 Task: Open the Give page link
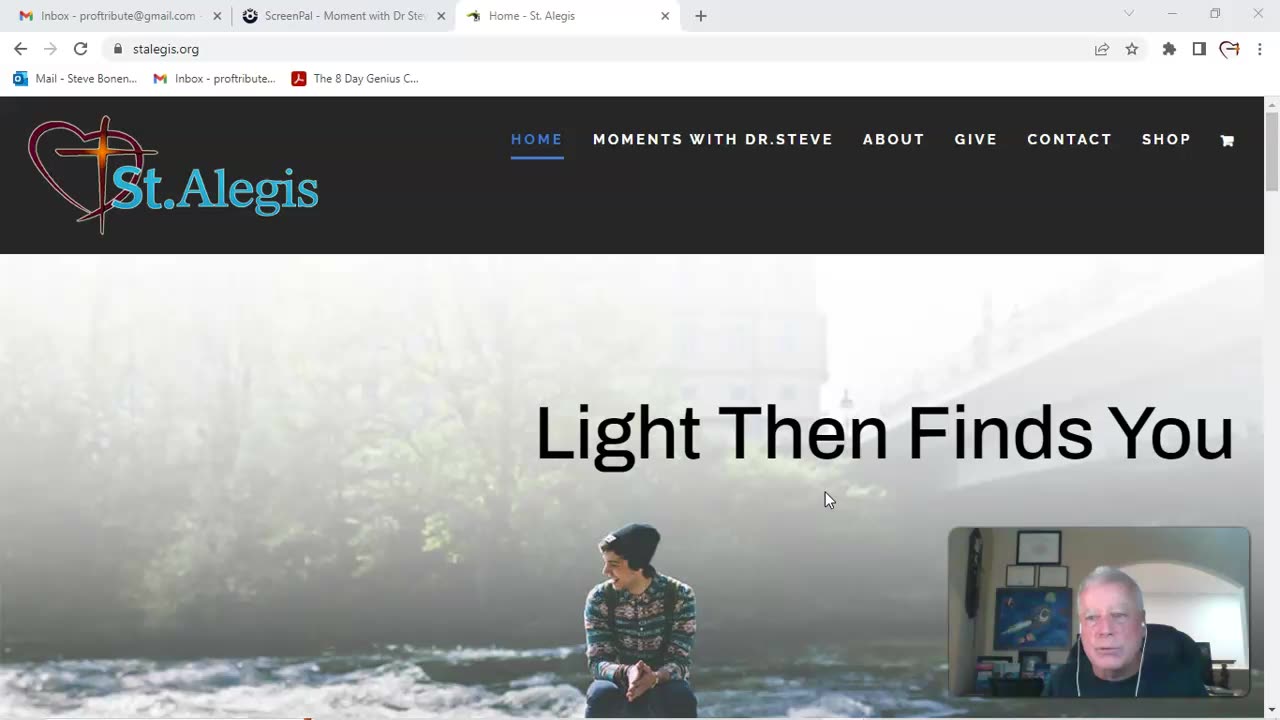pos(976,139)
